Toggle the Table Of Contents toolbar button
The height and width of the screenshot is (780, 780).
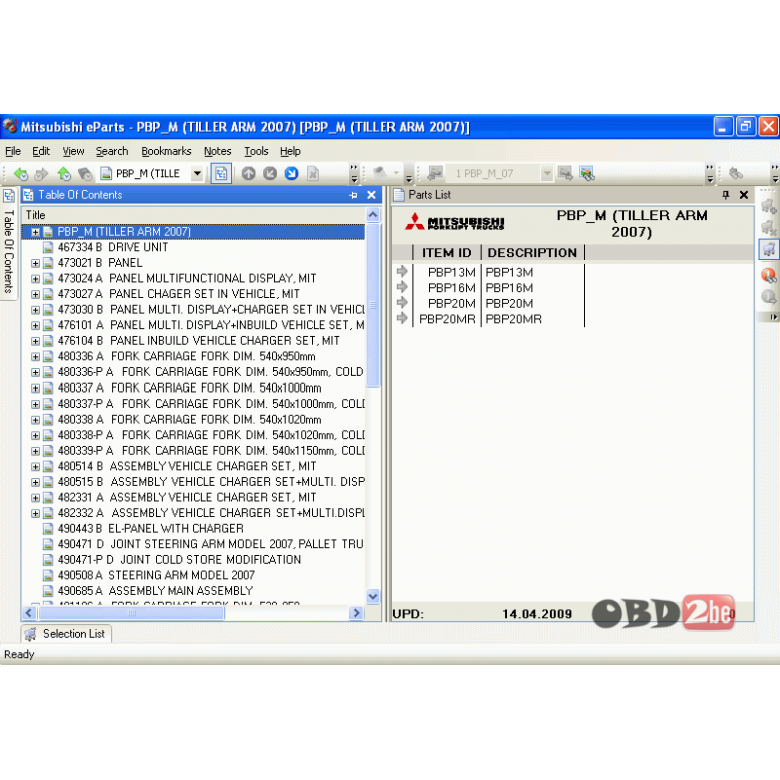[x=221, y=174]
